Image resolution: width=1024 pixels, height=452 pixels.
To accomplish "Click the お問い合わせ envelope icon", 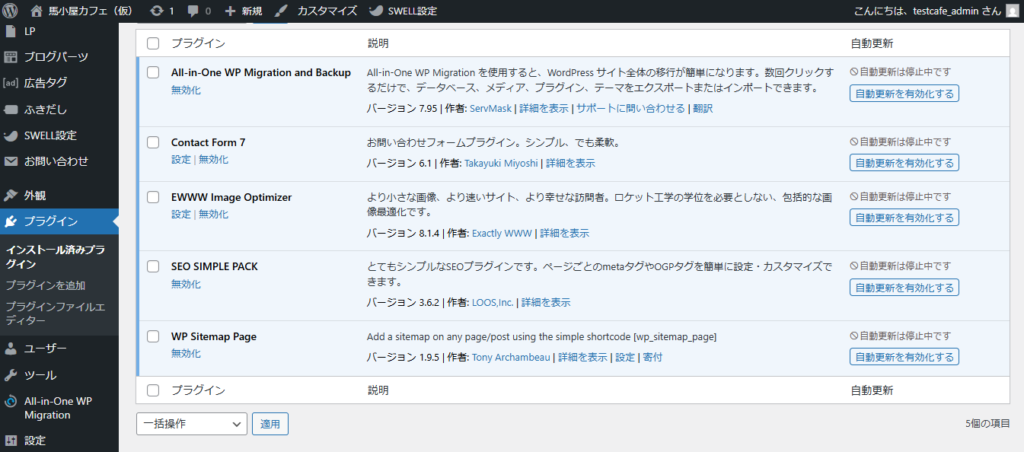I will click(x=10, y=161).
